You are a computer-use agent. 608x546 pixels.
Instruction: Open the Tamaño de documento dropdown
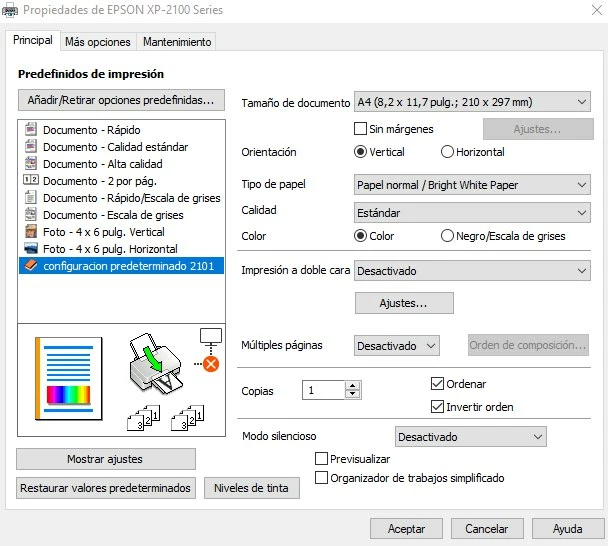click(472, 102)
